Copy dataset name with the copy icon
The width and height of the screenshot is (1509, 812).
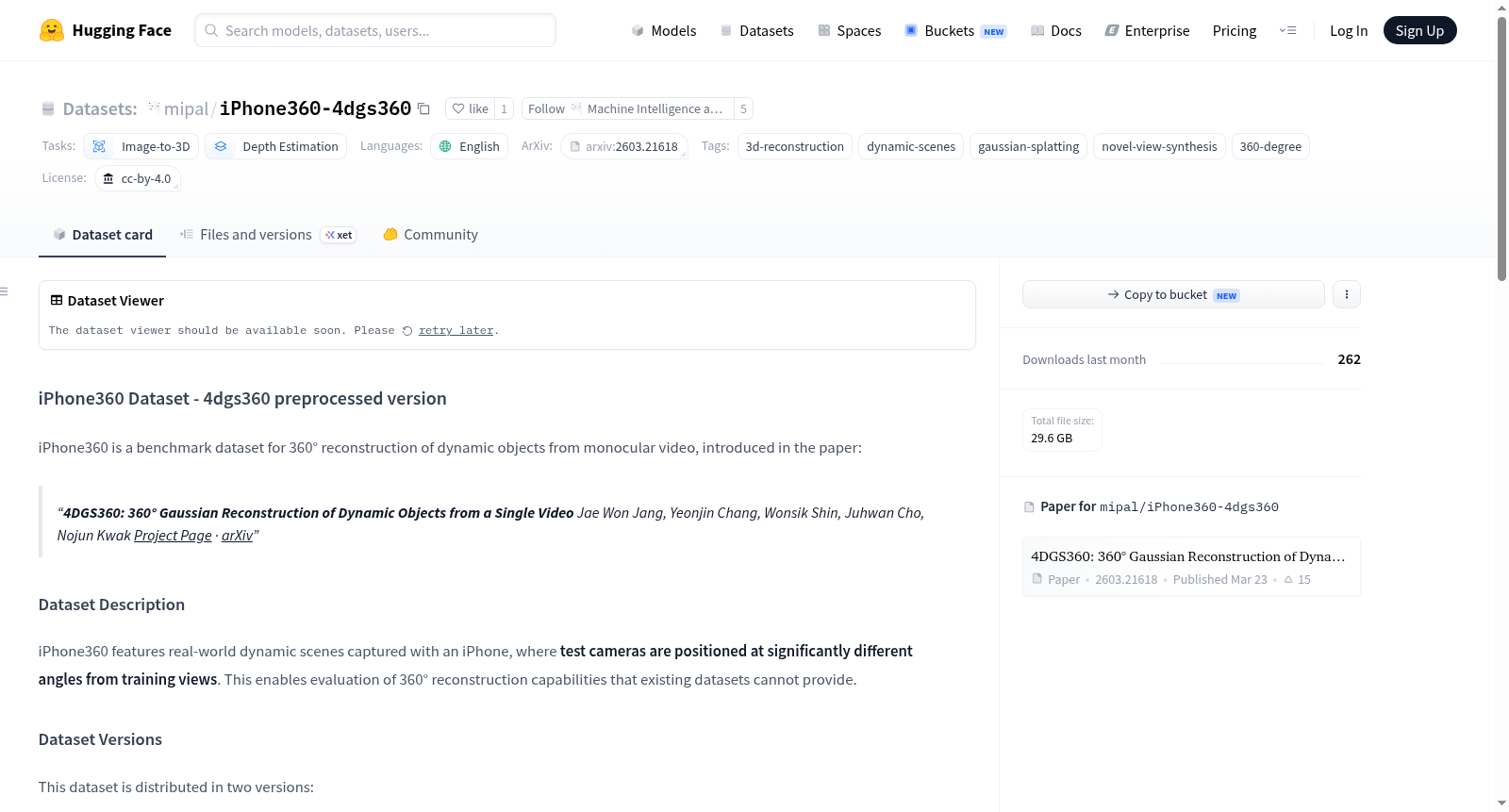[424, 109]
